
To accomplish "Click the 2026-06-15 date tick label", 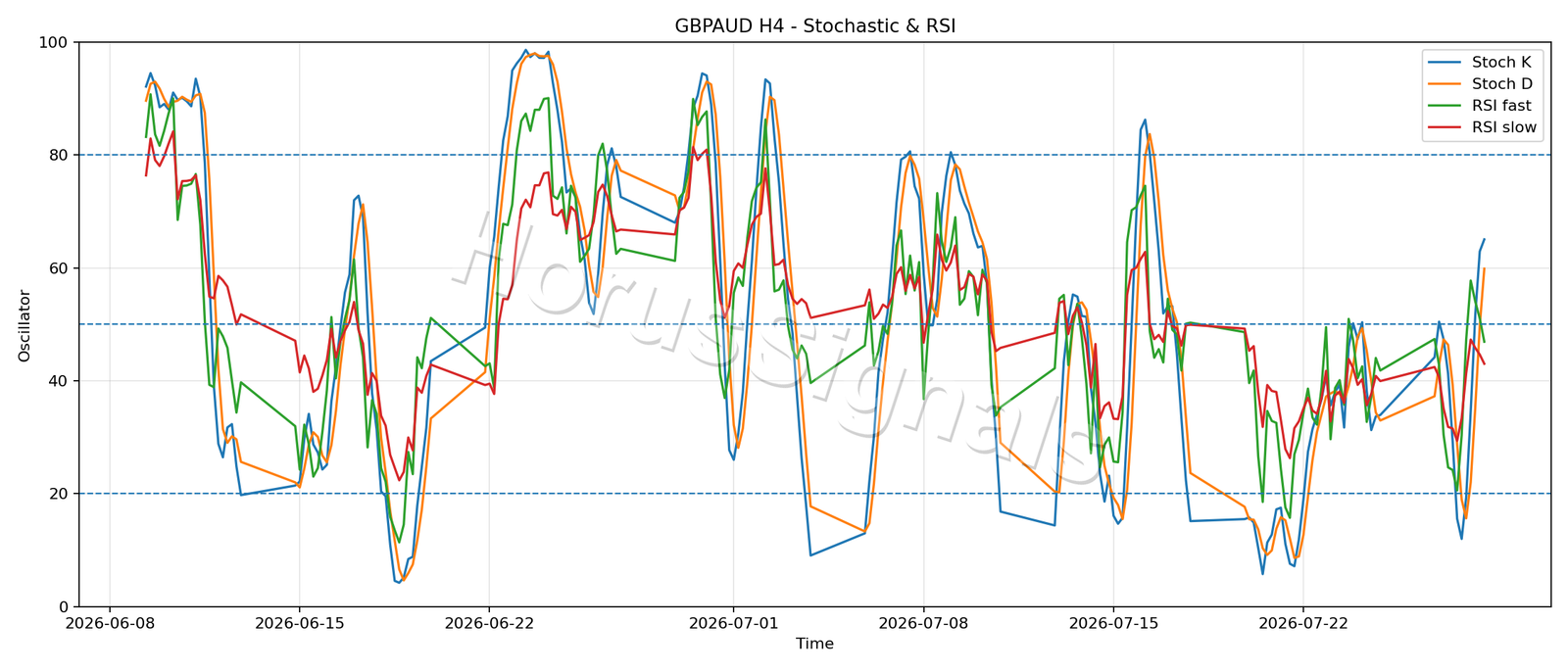I will tap(299, 622).
